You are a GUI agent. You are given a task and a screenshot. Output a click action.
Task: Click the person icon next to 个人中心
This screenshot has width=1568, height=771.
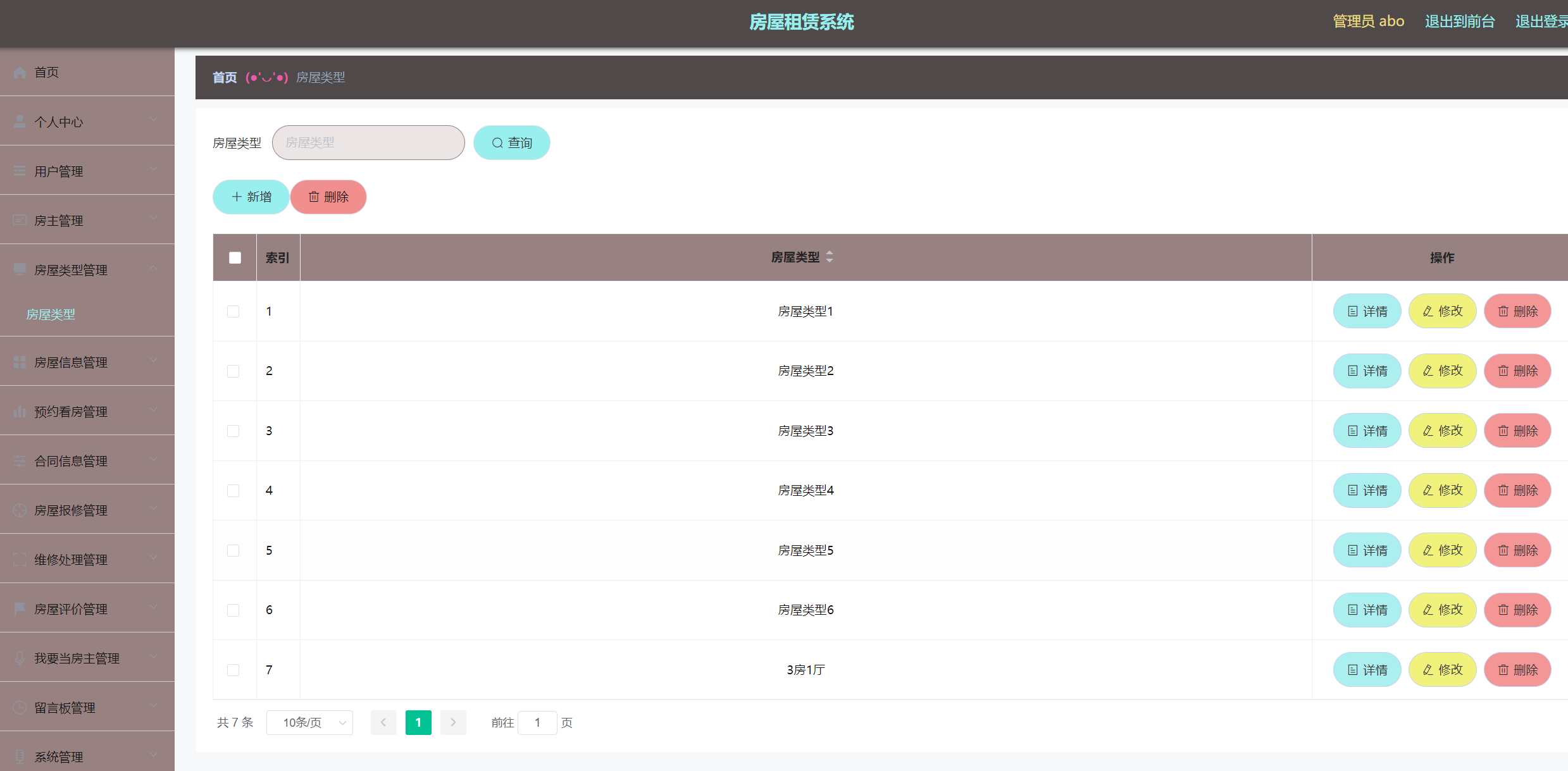coord(20,121)
